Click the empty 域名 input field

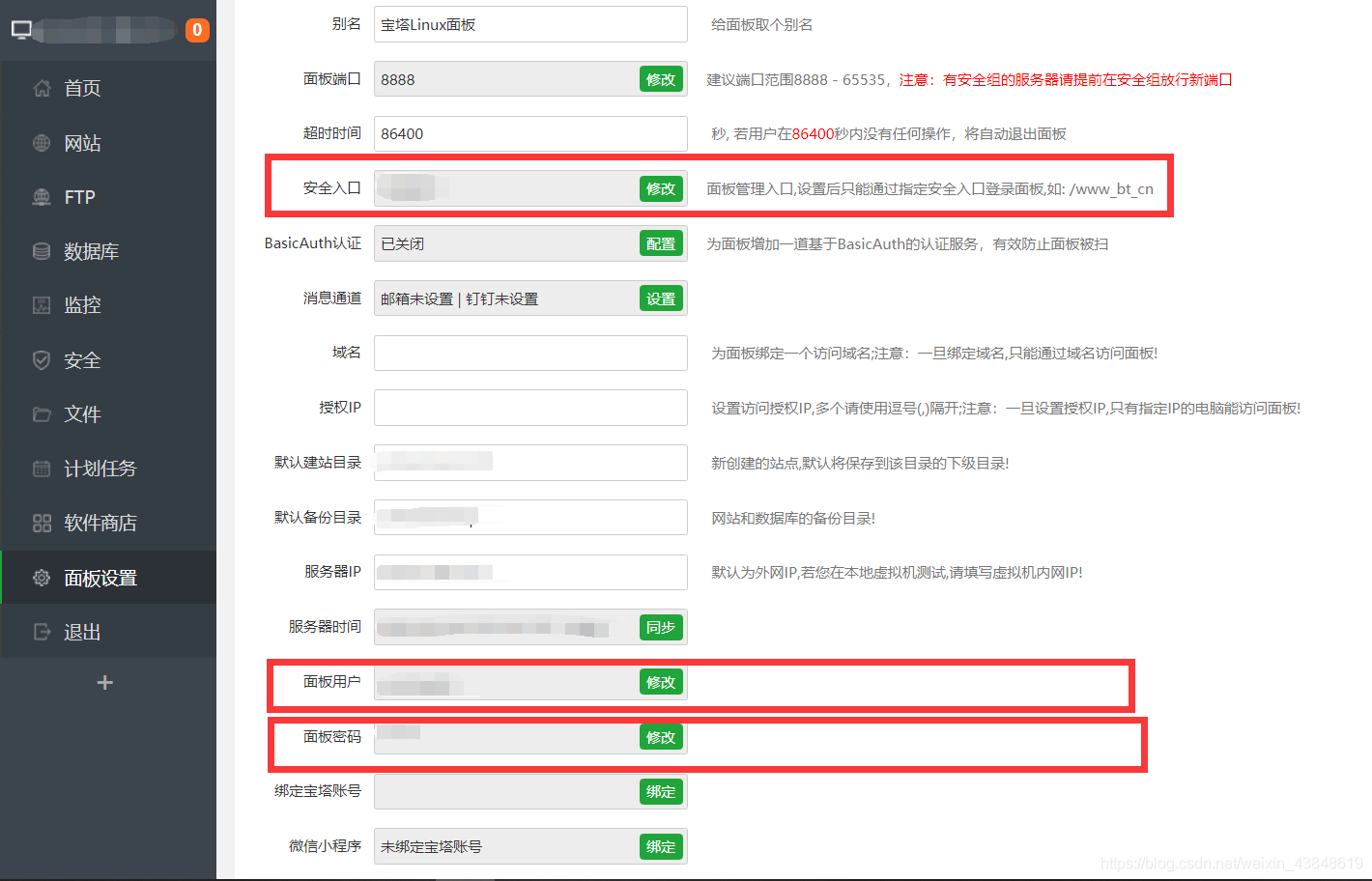click(x=530, y=353)
